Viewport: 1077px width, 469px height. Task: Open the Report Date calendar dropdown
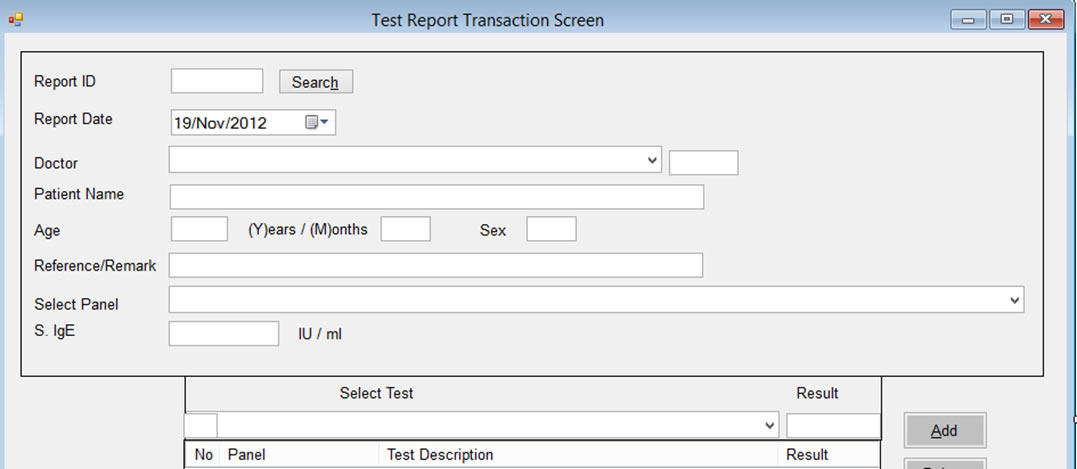pos(317,123)
